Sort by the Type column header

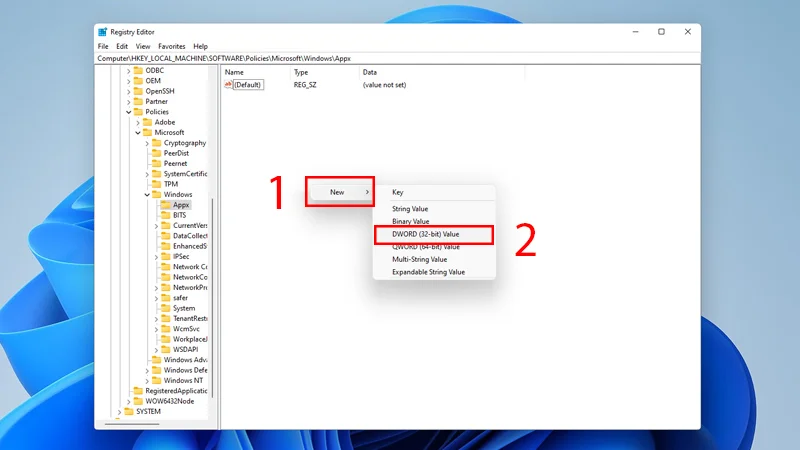(x=324, y=72)
